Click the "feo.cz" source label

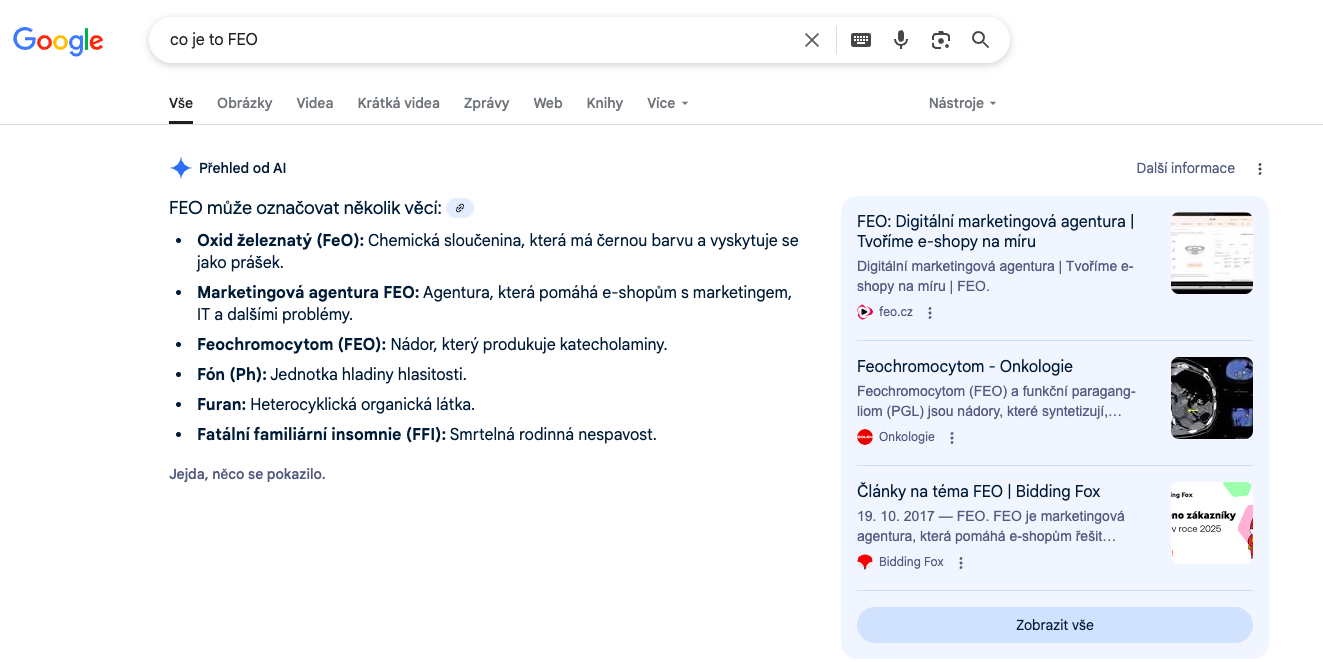point(896,312)
